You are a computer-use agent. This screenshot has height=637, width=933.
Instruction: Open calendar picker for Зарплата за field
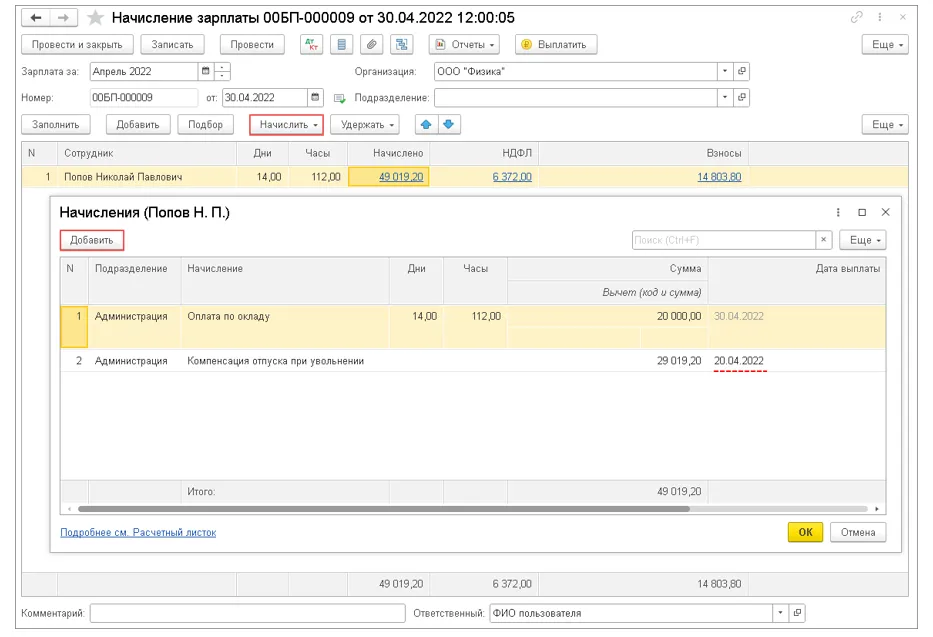[x=206, y=72]
